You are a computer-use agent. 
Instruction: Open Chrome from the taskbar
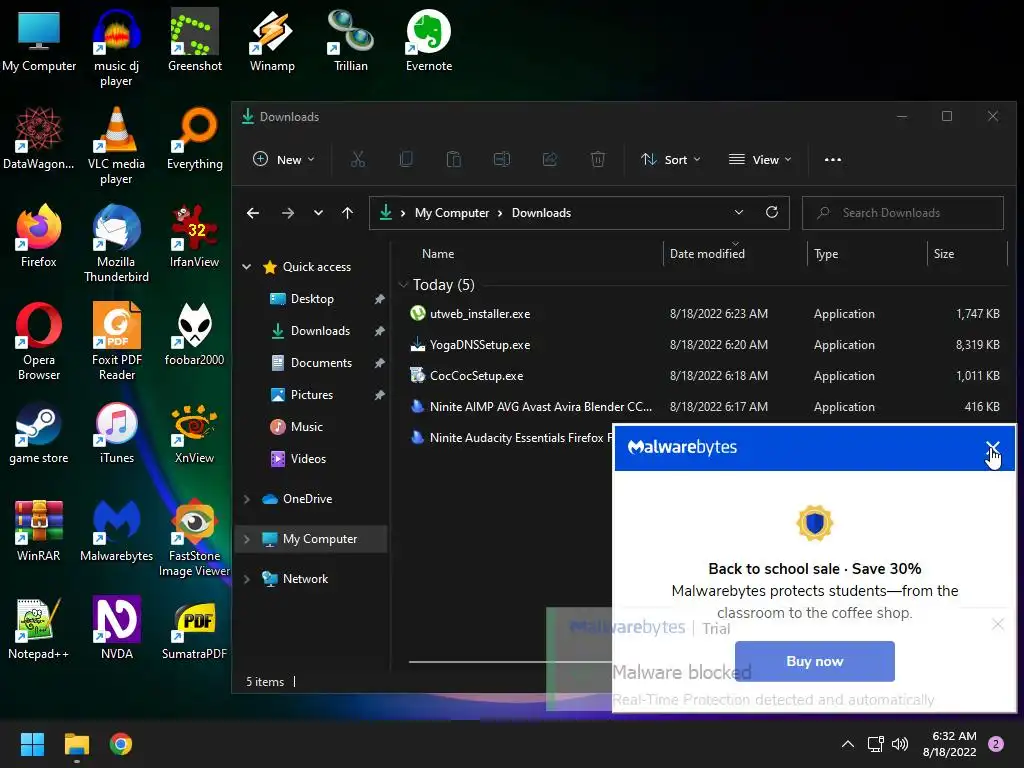[121, 744]
